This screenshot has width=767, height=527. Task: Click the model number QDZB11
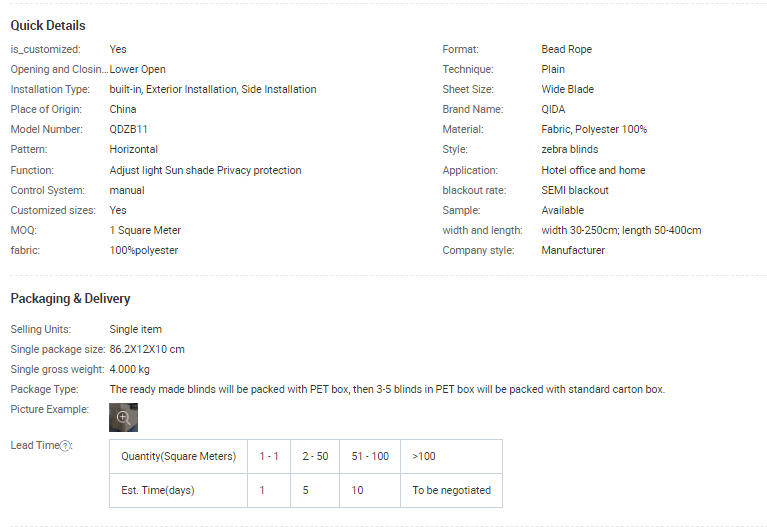pos(129,130)
